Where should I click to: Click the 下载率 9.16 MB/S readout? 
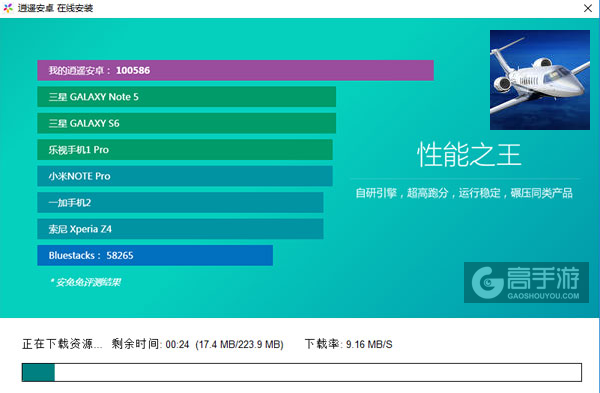coord(348,344)
